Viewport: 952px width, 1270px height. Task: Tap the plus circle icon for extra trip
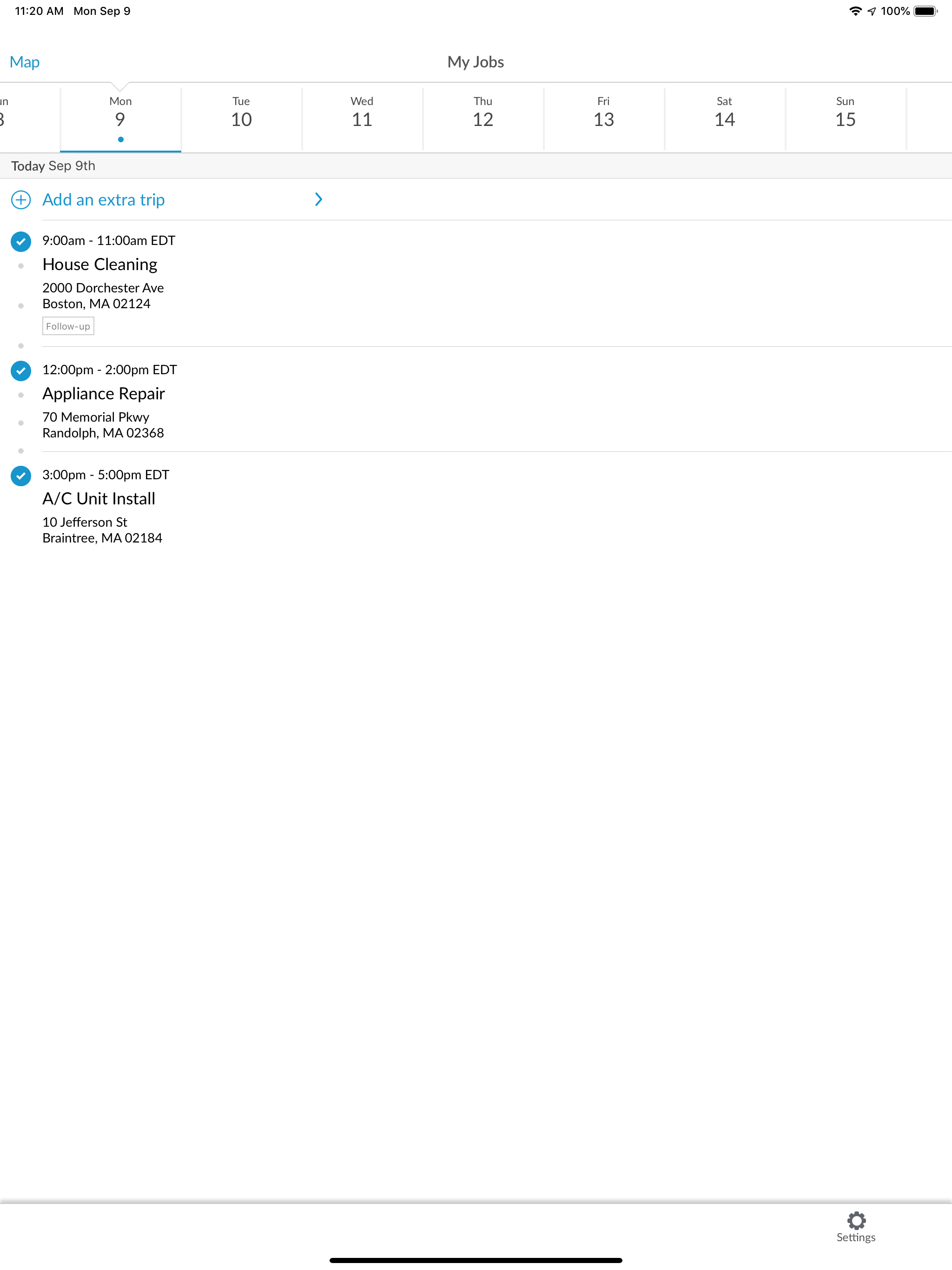pos(21,200)
